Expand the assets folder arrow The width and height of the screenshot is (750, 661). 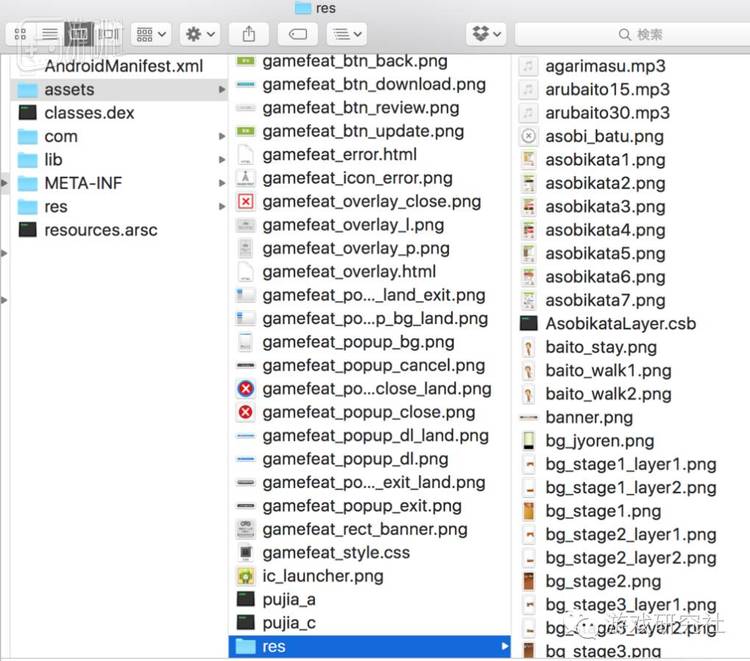pos(221,90)
